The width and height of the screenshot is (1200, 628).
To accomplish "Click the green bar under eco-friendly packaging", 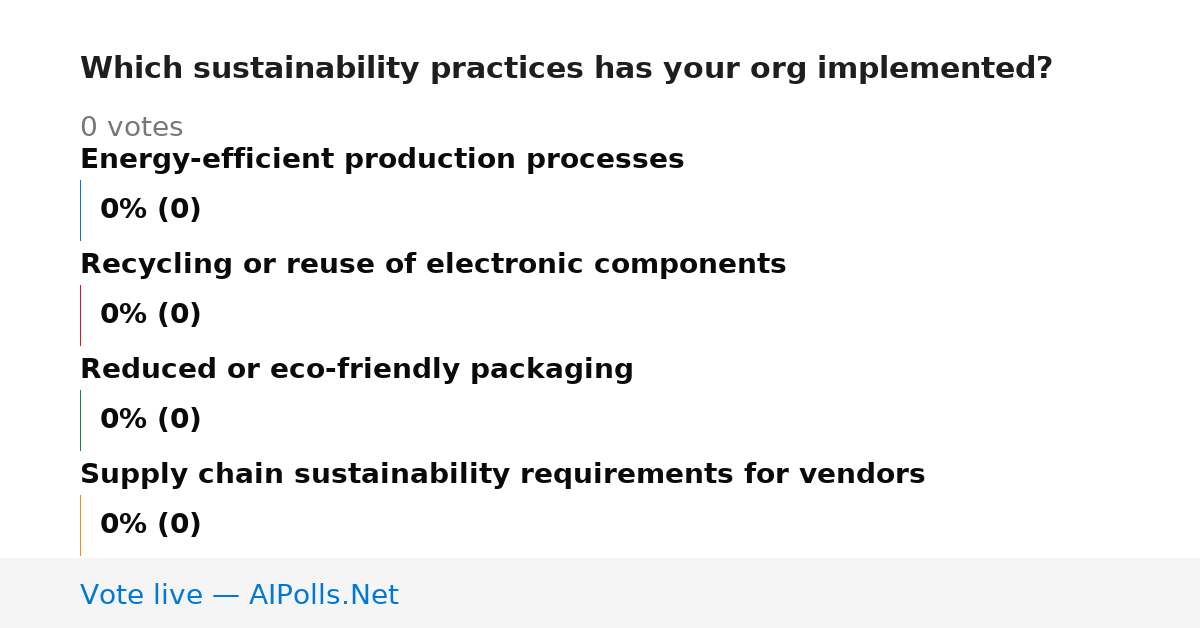I will pos(80,420).
